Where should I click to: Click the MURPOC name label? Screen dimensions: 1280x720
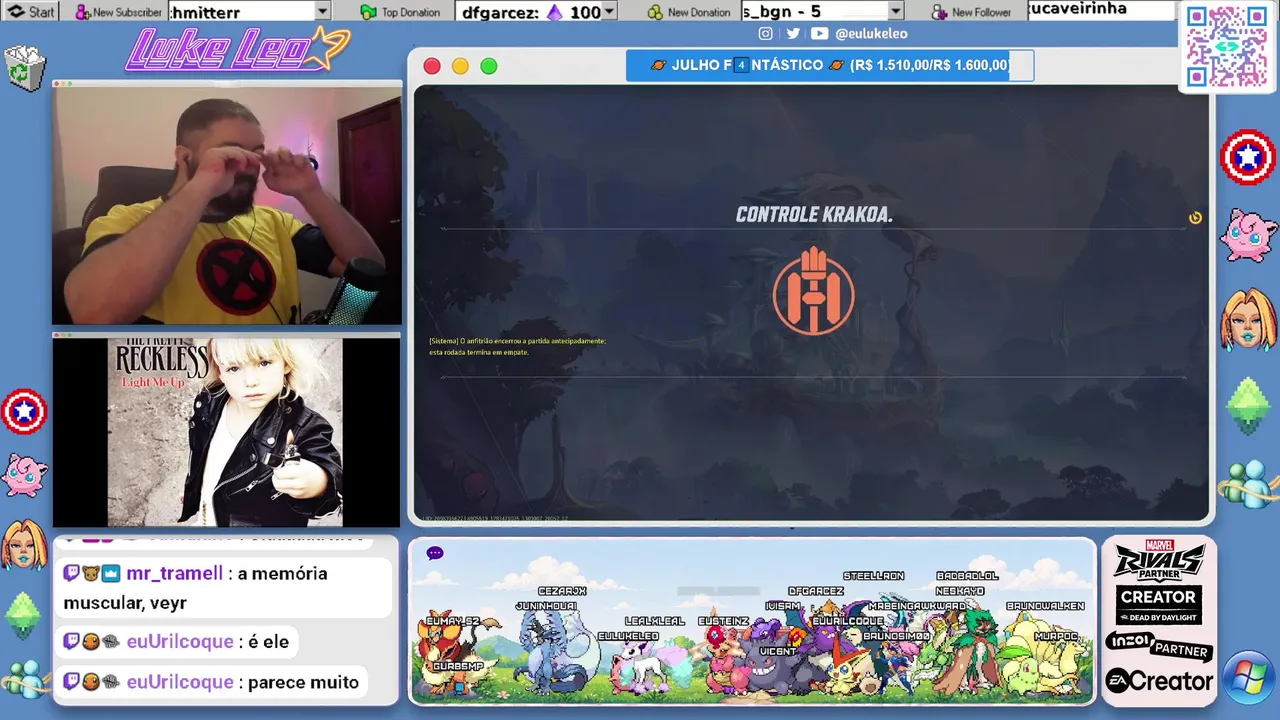[1057, 636]
